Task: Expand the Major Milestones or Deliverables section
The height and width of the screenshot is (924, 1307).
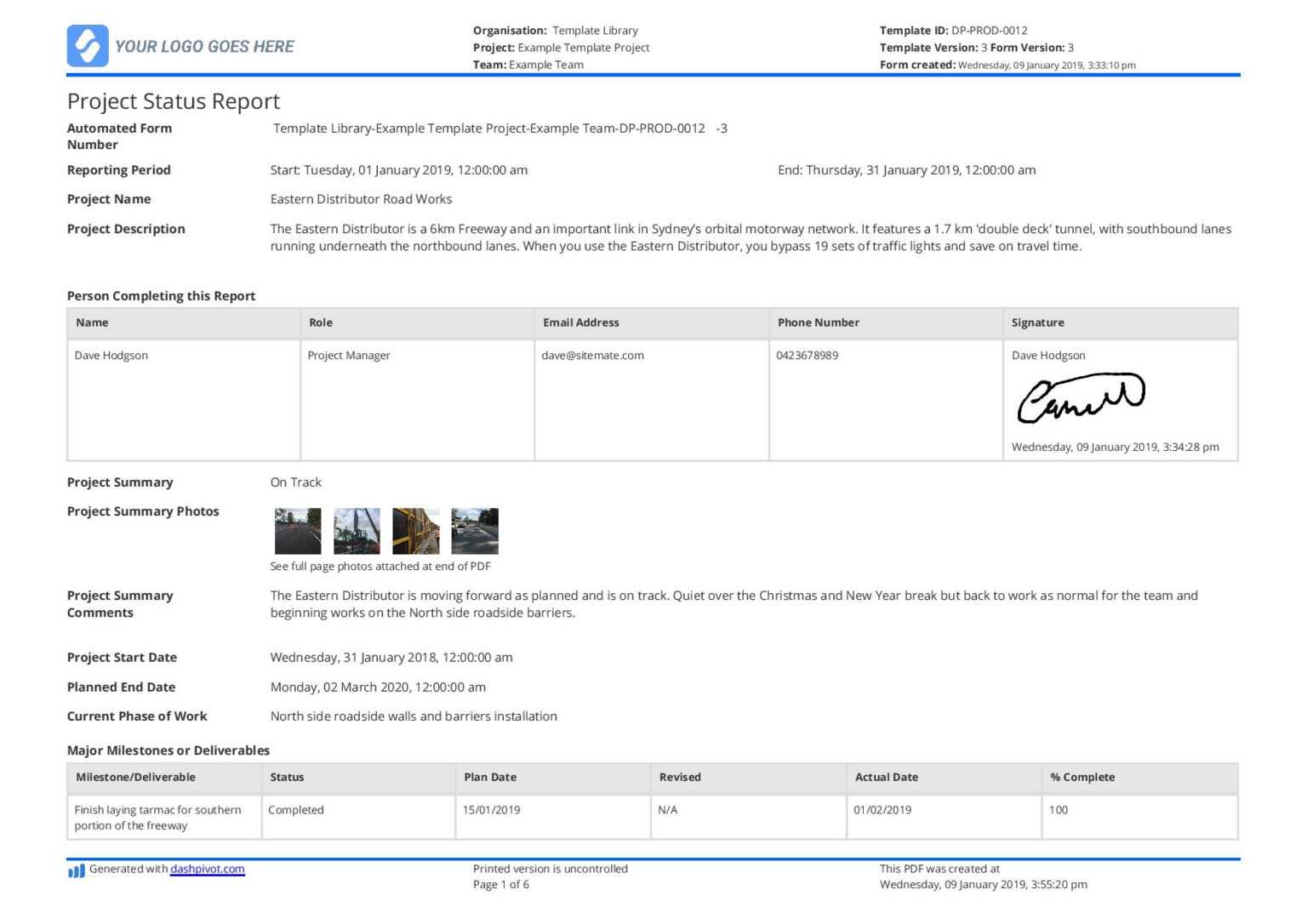Action: (x=168, y=750)
